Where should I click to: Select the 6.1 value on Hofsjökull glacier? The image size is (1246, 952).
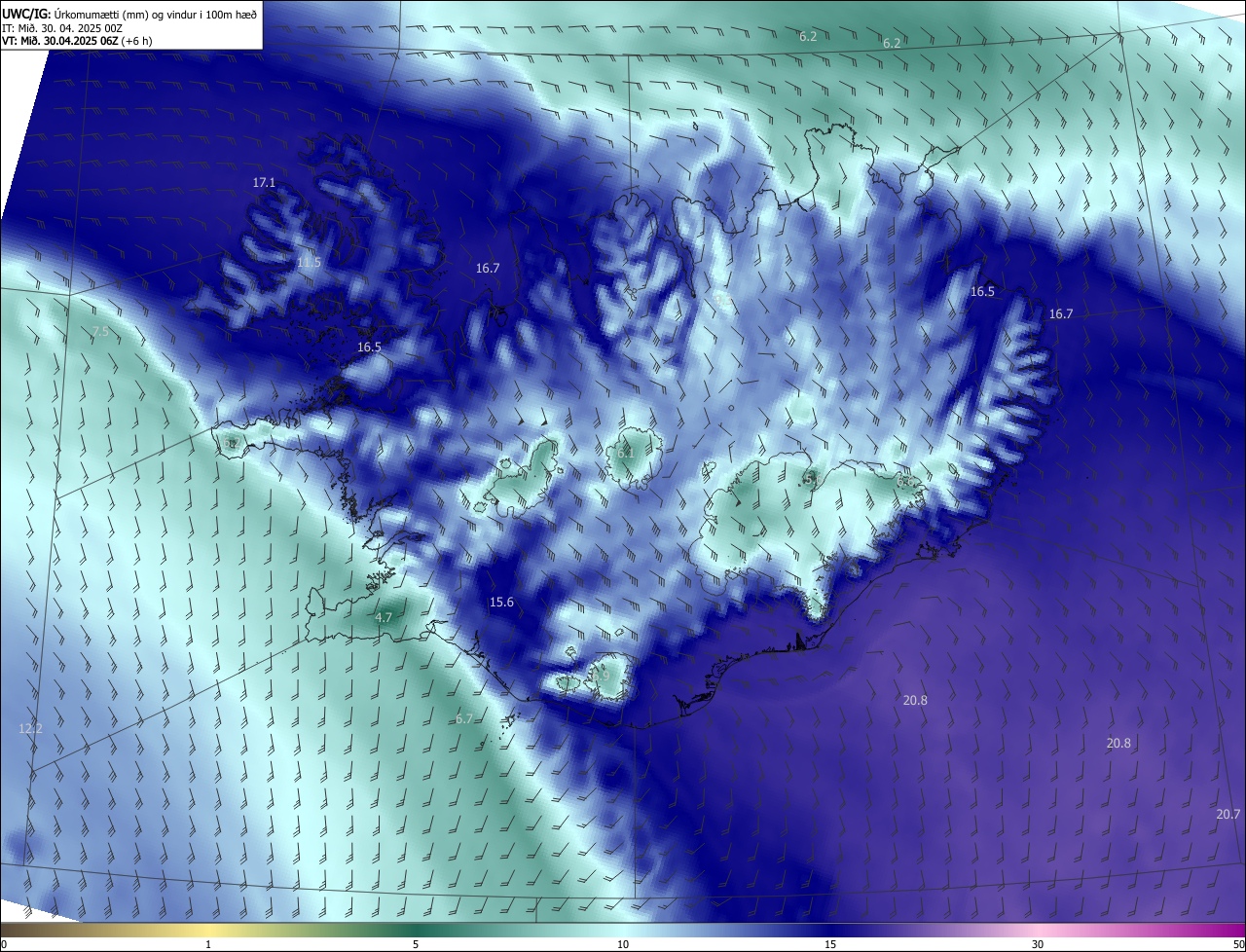626,453
